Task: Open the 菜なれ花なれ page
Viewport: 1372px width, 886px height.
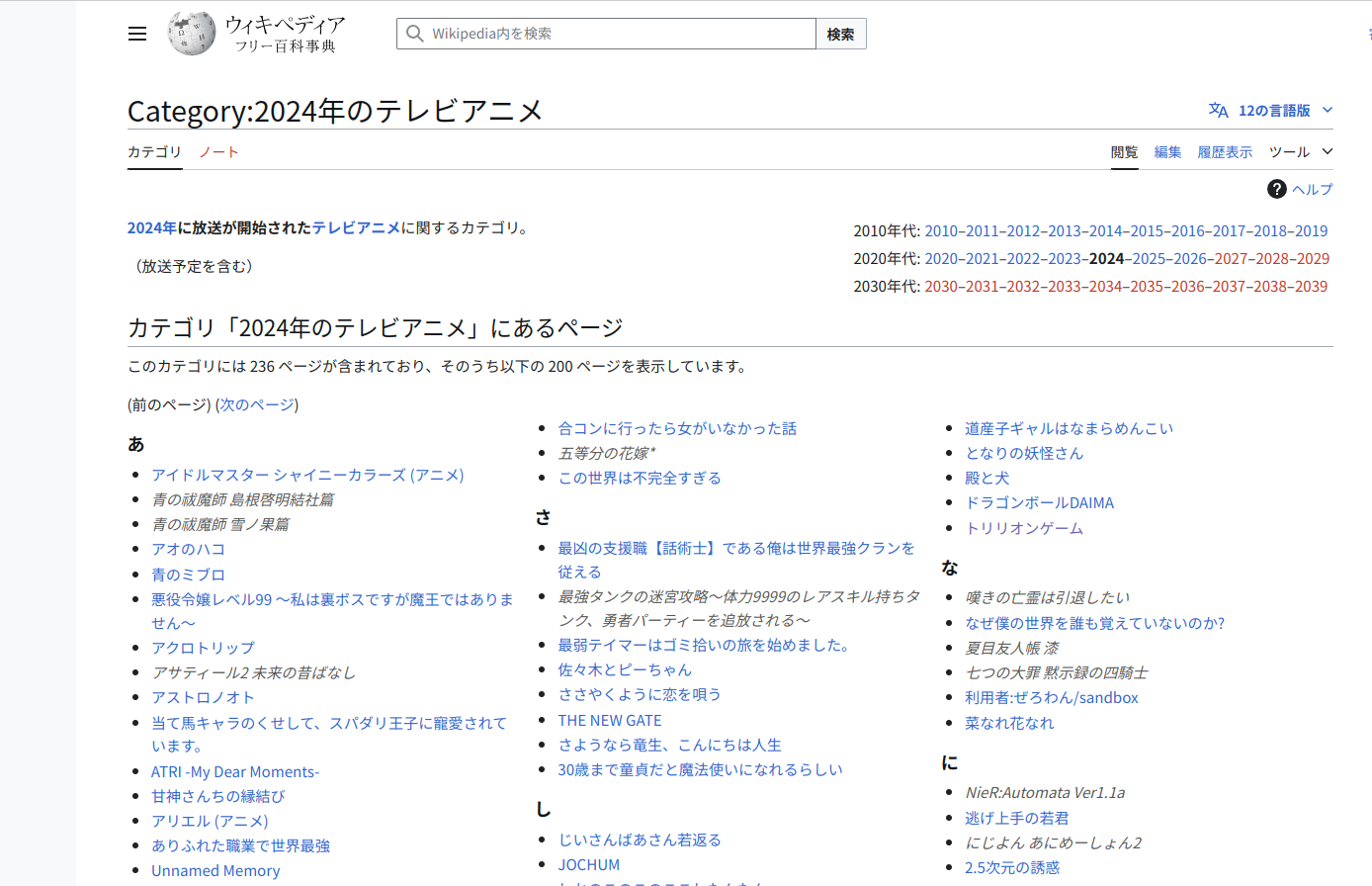Action: tap(1009, 723)
